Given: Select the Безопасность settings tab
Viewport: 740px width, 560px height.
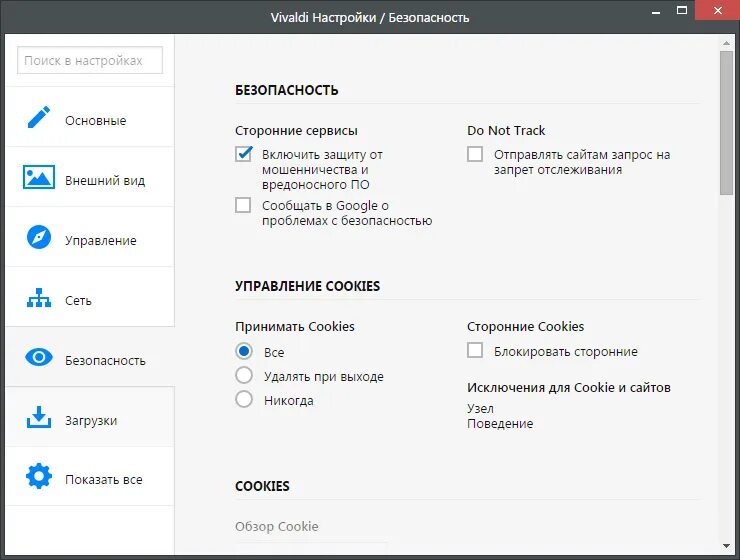Looking at the screenshot, I should 90,357.
